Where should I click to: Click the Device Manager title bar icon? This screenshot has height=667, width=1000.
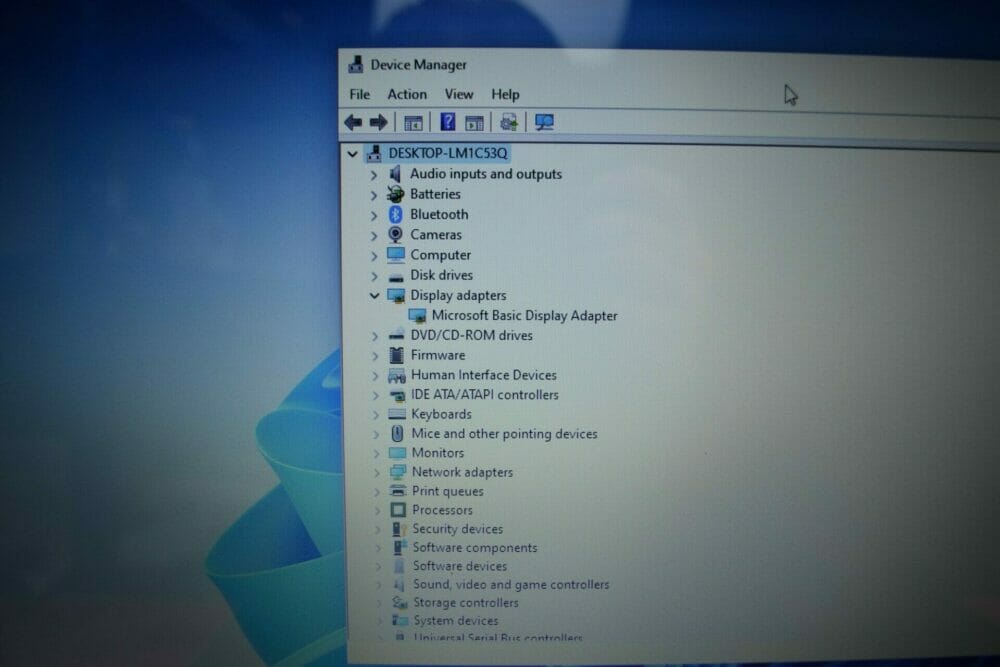pyautogui.click(x=355, y=64)
